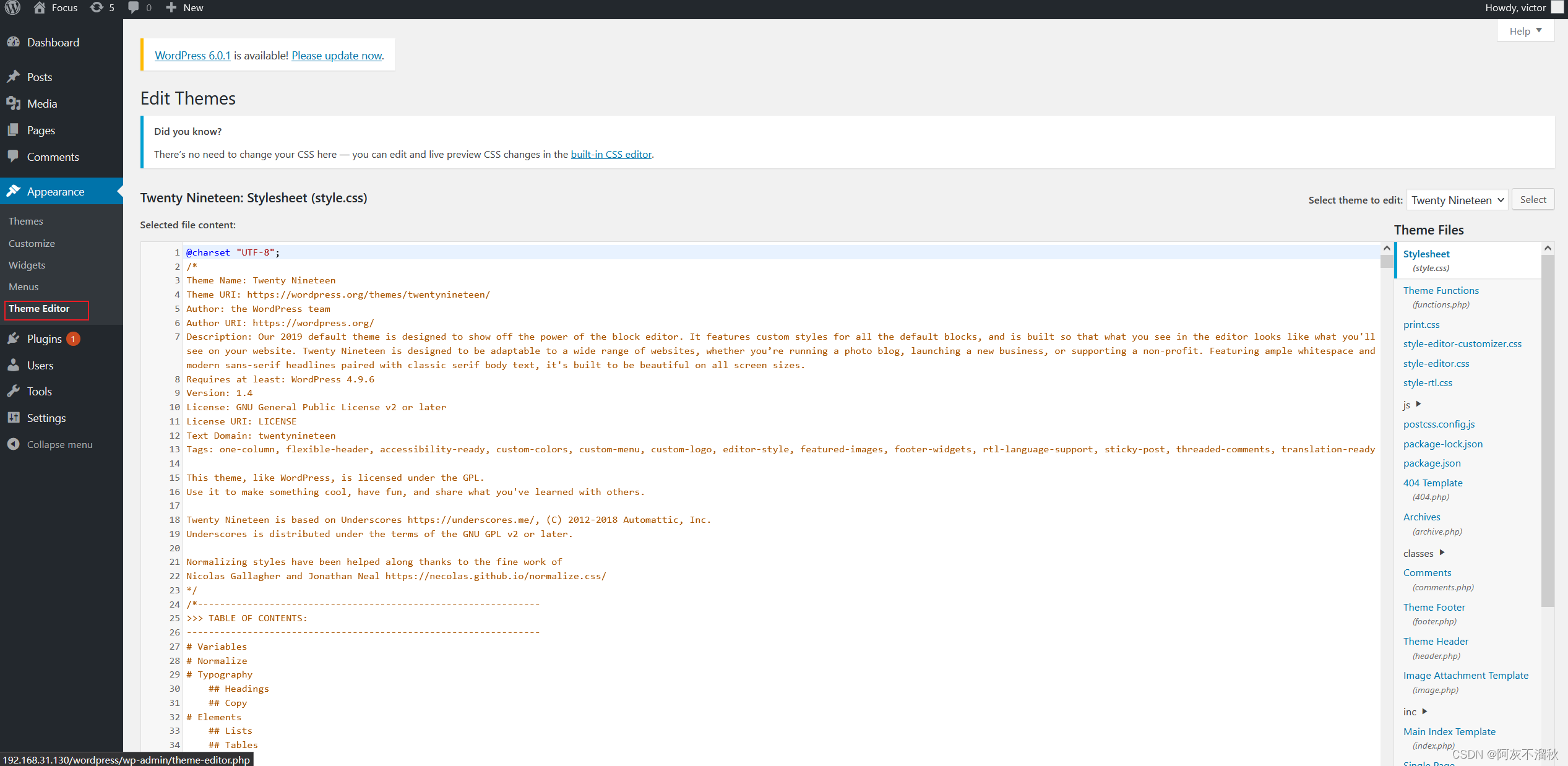Open the Pages menu item
The height and width of the screenshot is (766, 1568).
[41, 130]
